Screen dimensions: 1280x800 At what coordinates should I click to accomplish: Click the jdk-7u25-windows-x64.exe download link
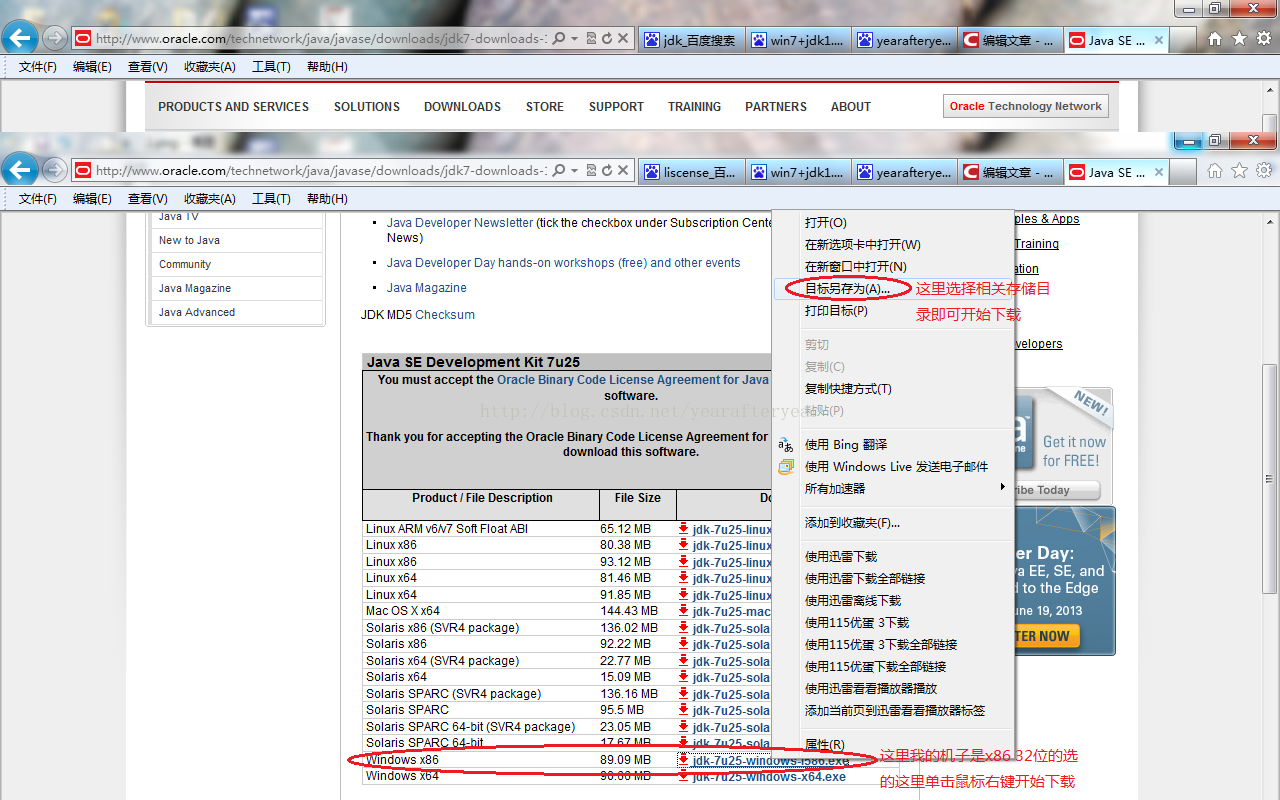coord(769,777)
